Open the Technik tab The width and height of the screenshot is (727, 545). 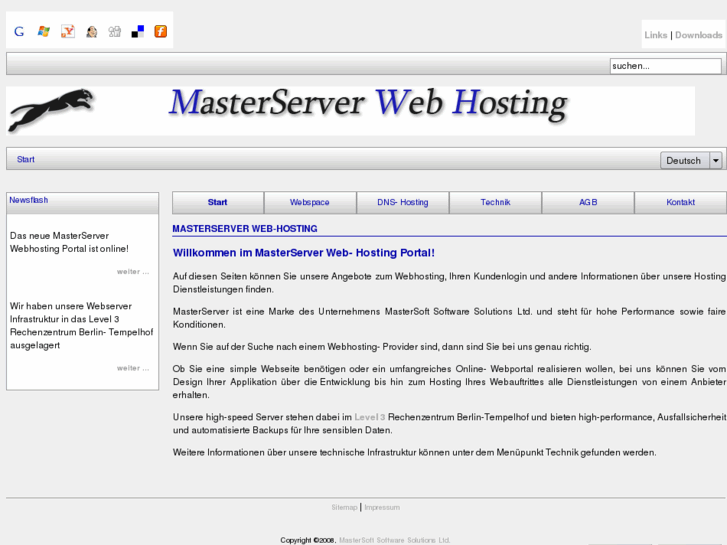point(495,202)
